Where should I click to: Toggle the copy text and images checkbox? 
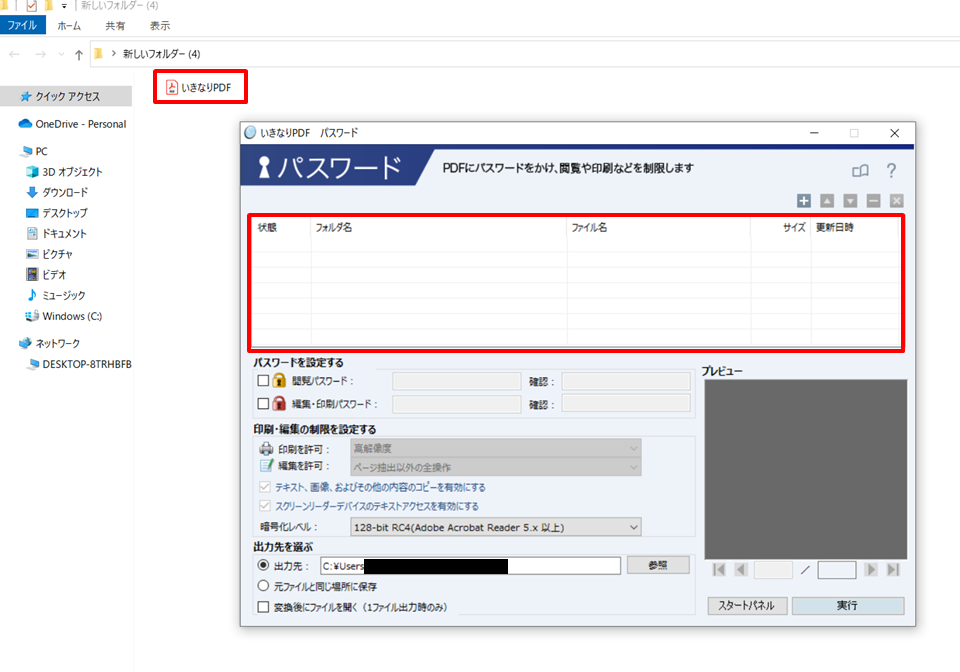(264, 487)
